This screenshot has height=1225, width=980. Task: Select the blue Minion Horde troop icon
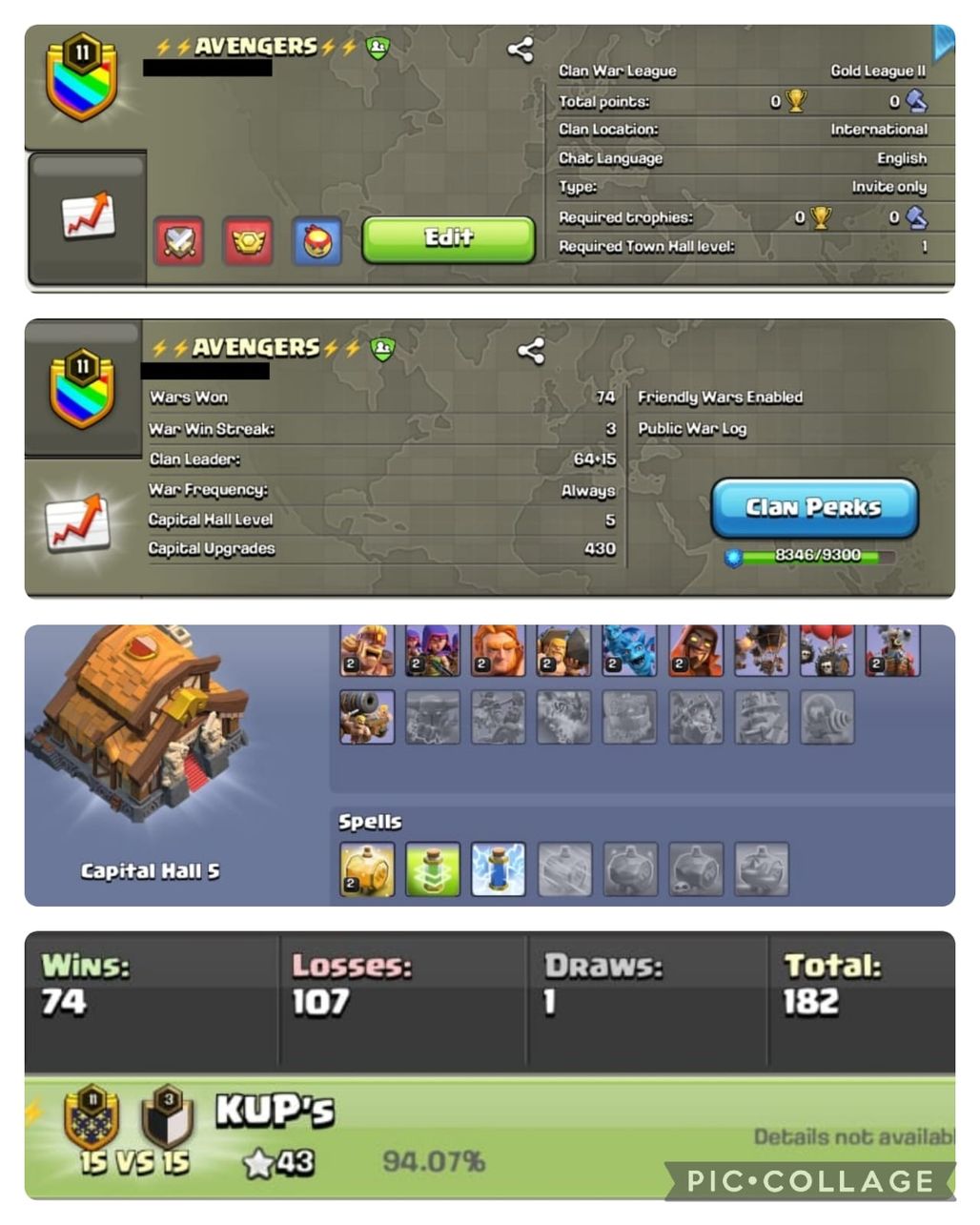coord(629,650)
